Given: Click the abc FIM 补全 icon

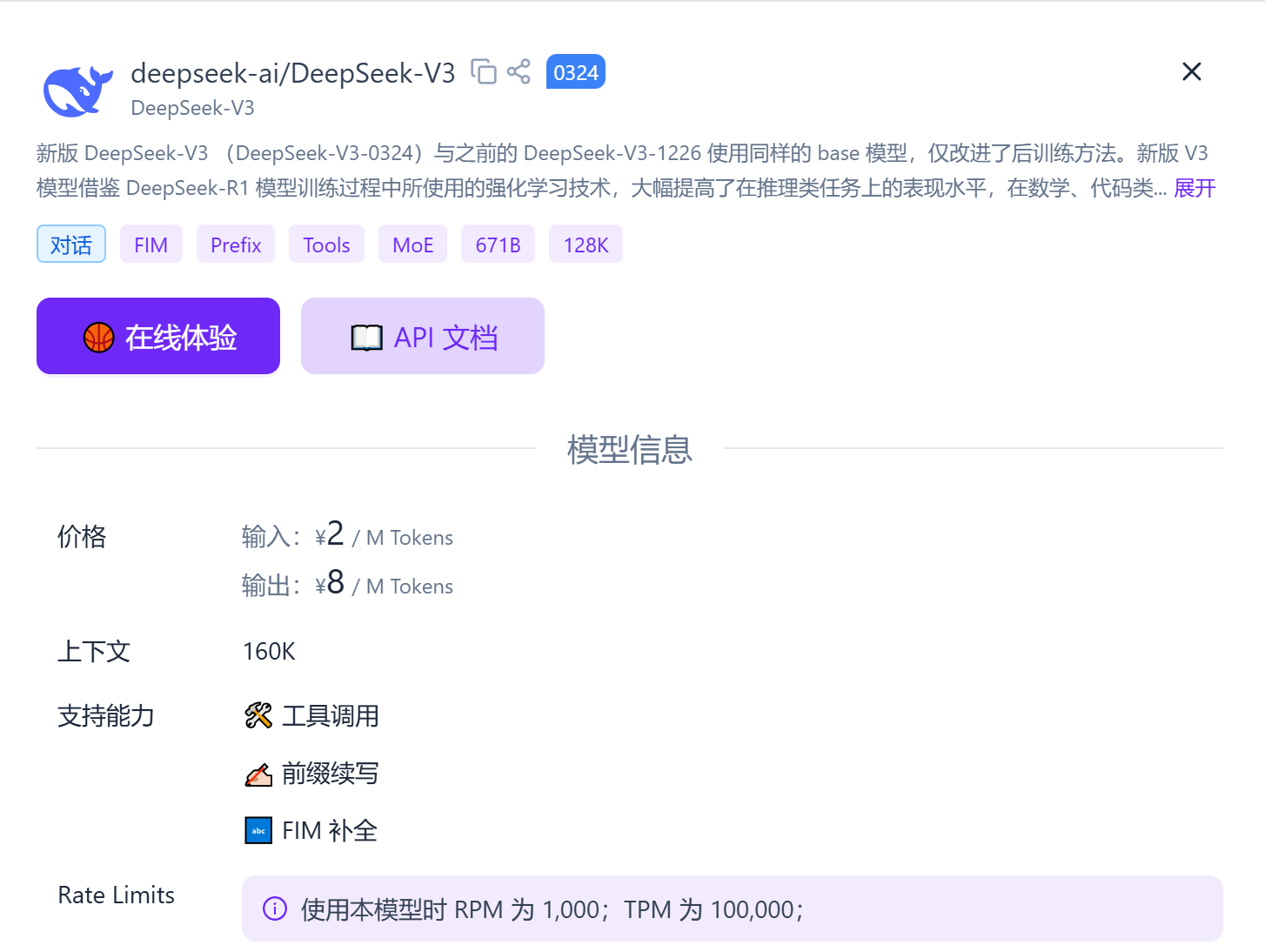Looking at the screenshot, I should (x=258, y=830).
